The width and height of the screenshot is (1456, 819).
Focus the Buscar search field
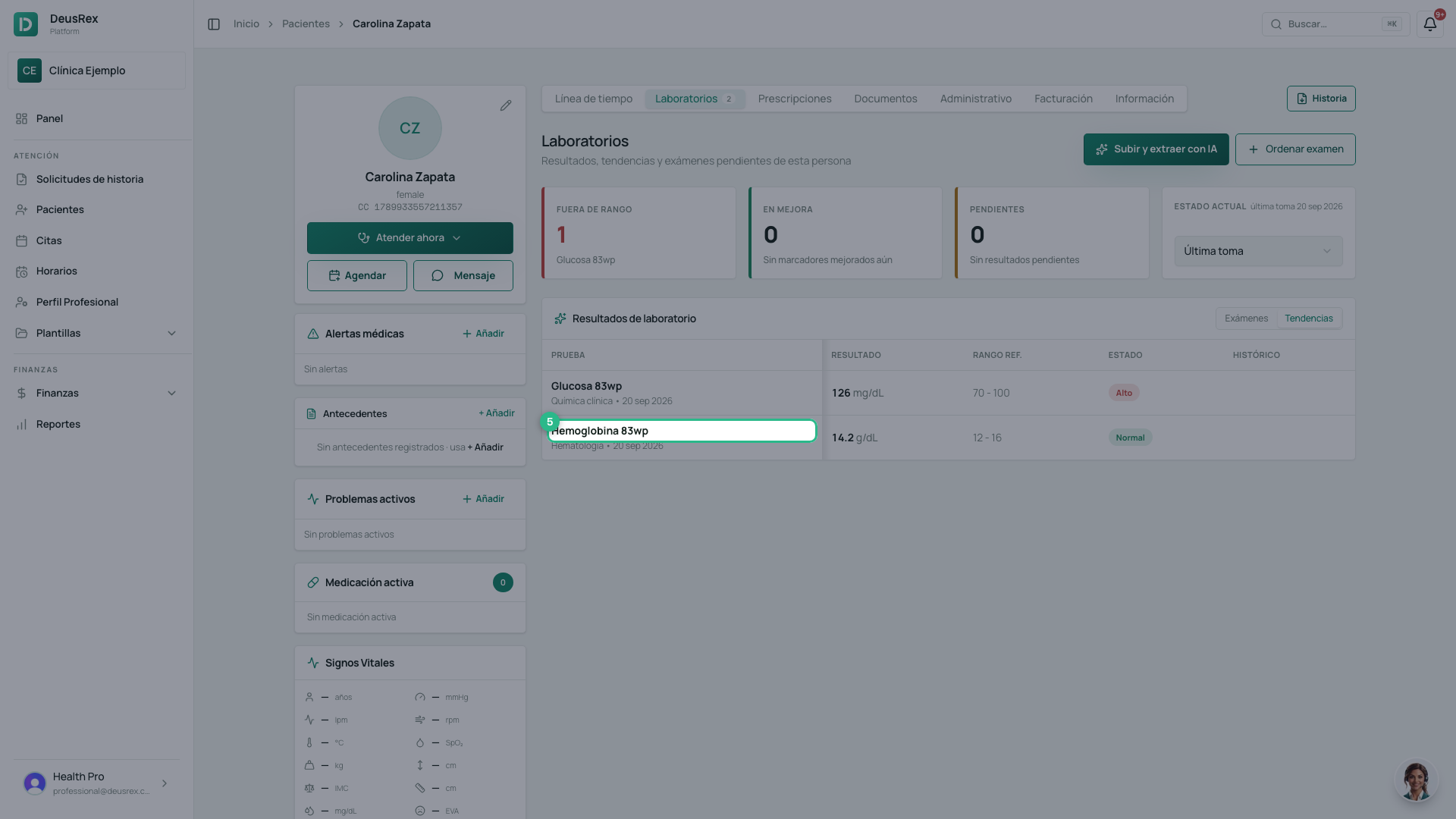[x=1335, y=24]
